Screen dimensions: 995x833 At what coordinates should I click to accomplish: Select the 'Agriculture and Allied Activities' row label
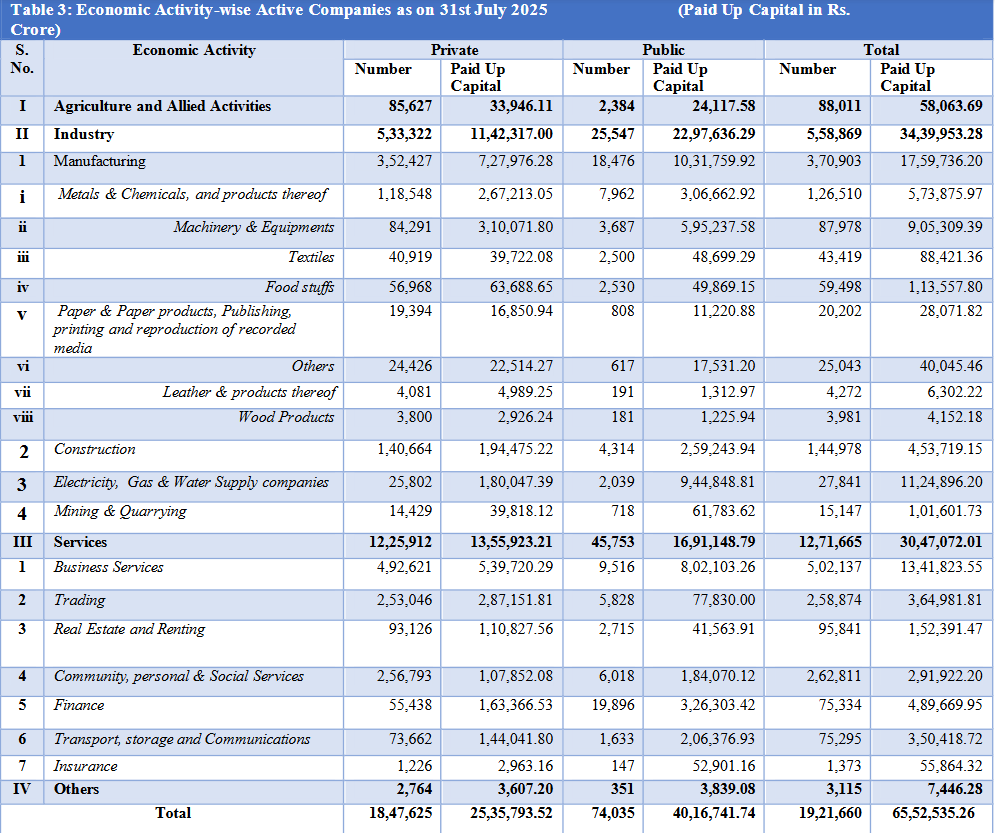(x=162, y=106)
